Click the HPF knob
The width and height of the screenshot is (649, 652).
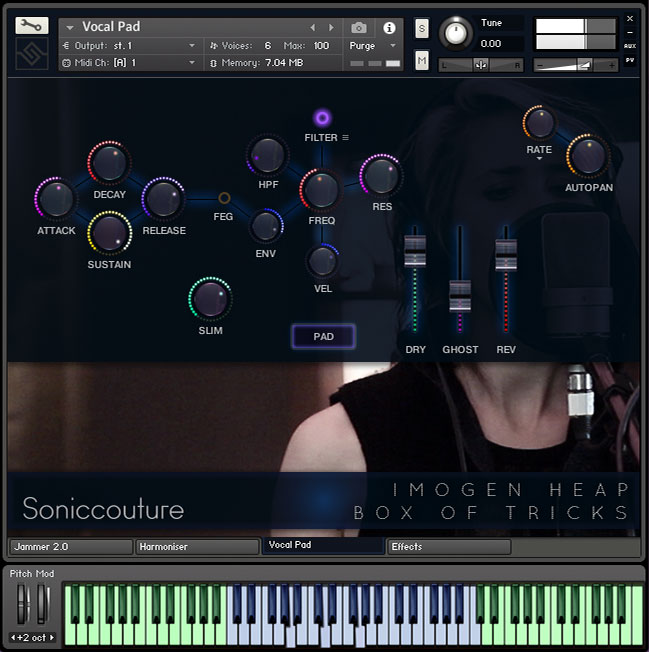tap(267, 156)
